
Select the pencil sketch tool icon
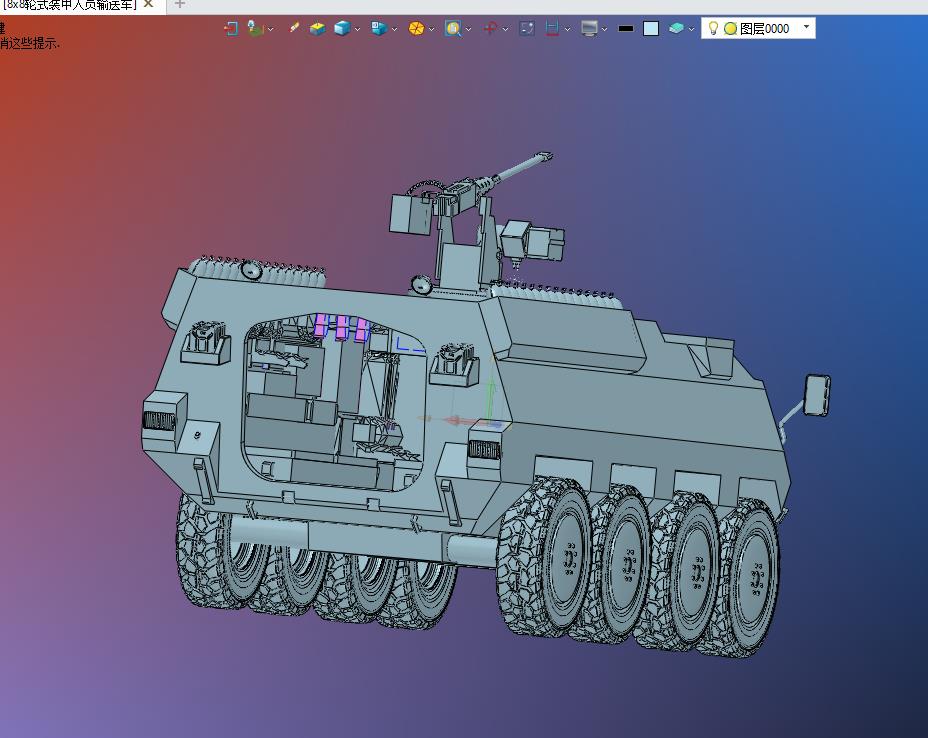[294, 28]
